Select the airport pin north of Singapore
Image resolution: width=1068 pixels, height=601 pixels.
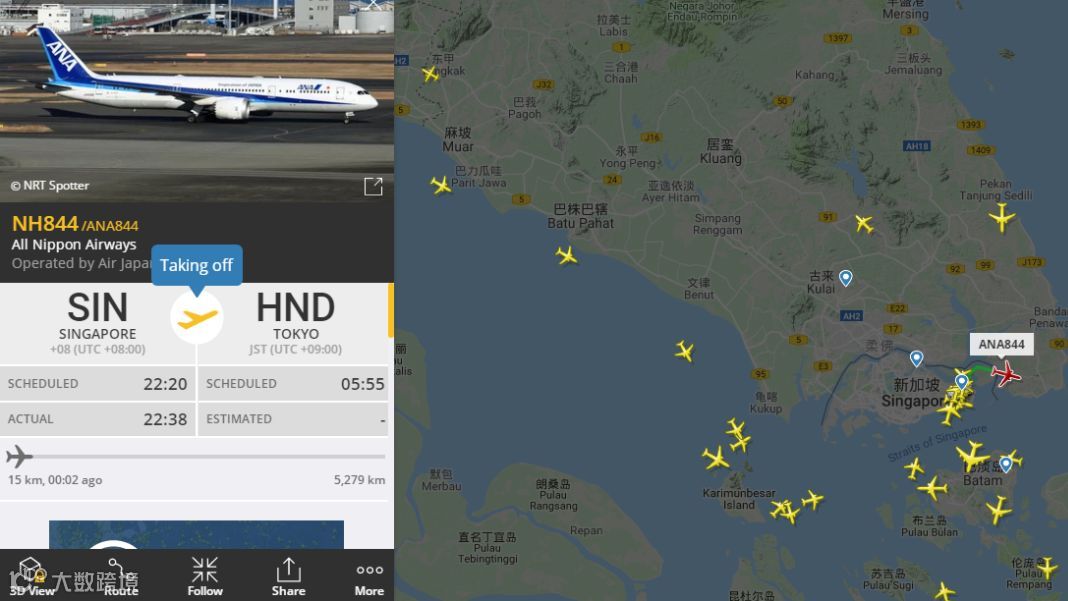[x=916, y=358]
